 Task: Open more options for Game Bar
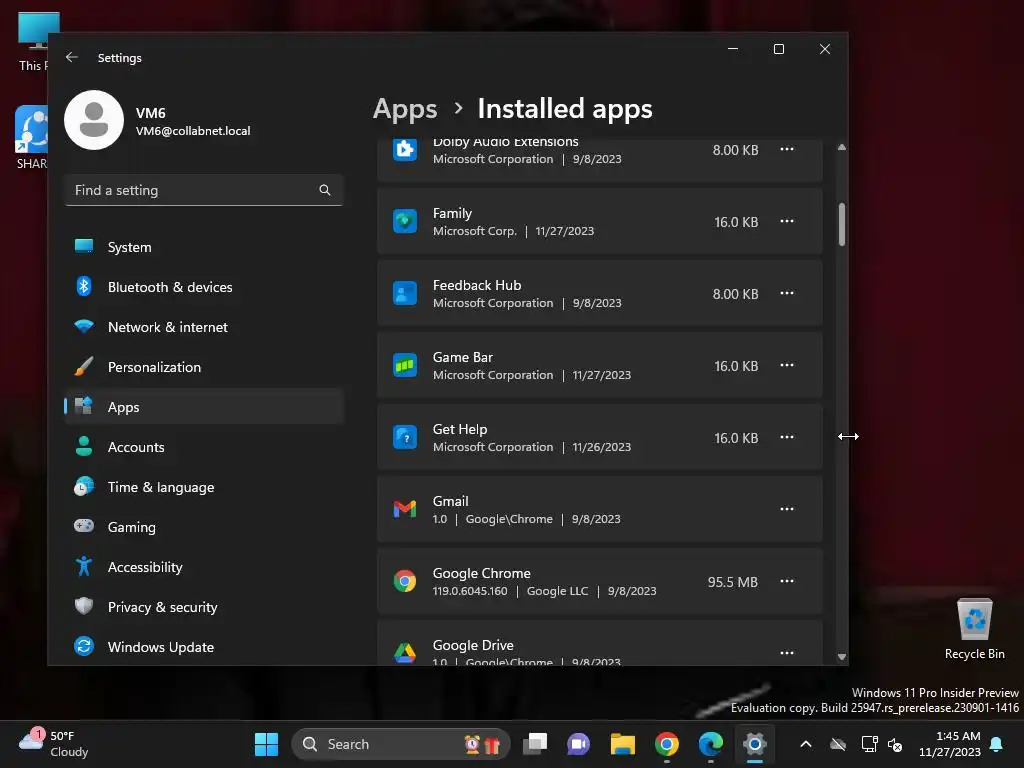tap(787, 365)
